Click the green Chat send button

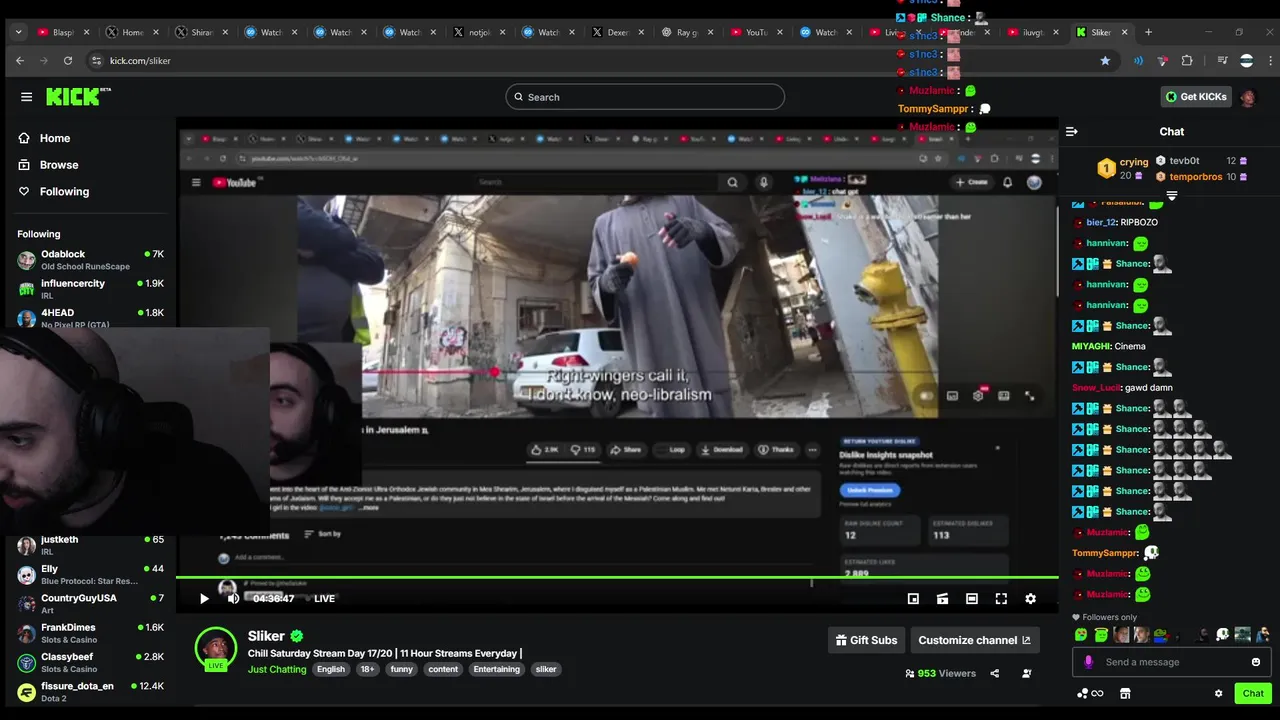point(1253,693)
